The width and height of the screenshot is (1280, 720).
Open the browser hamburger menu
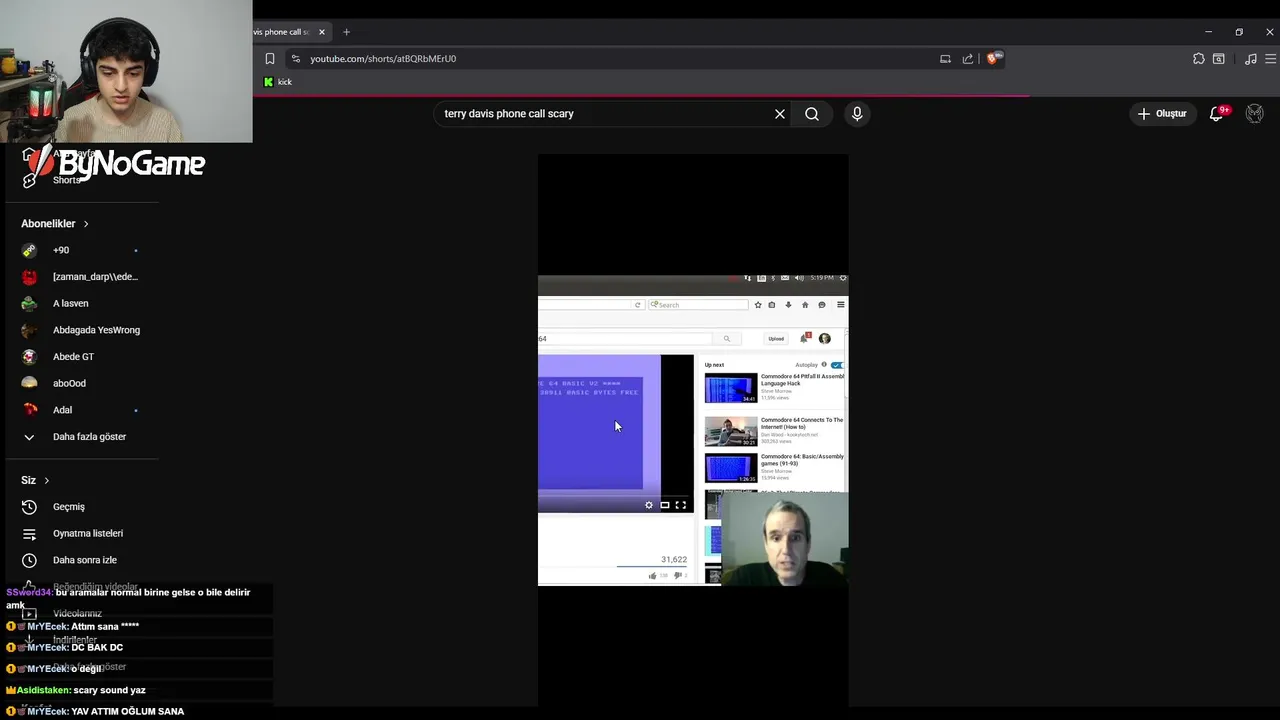point(1270,59)
